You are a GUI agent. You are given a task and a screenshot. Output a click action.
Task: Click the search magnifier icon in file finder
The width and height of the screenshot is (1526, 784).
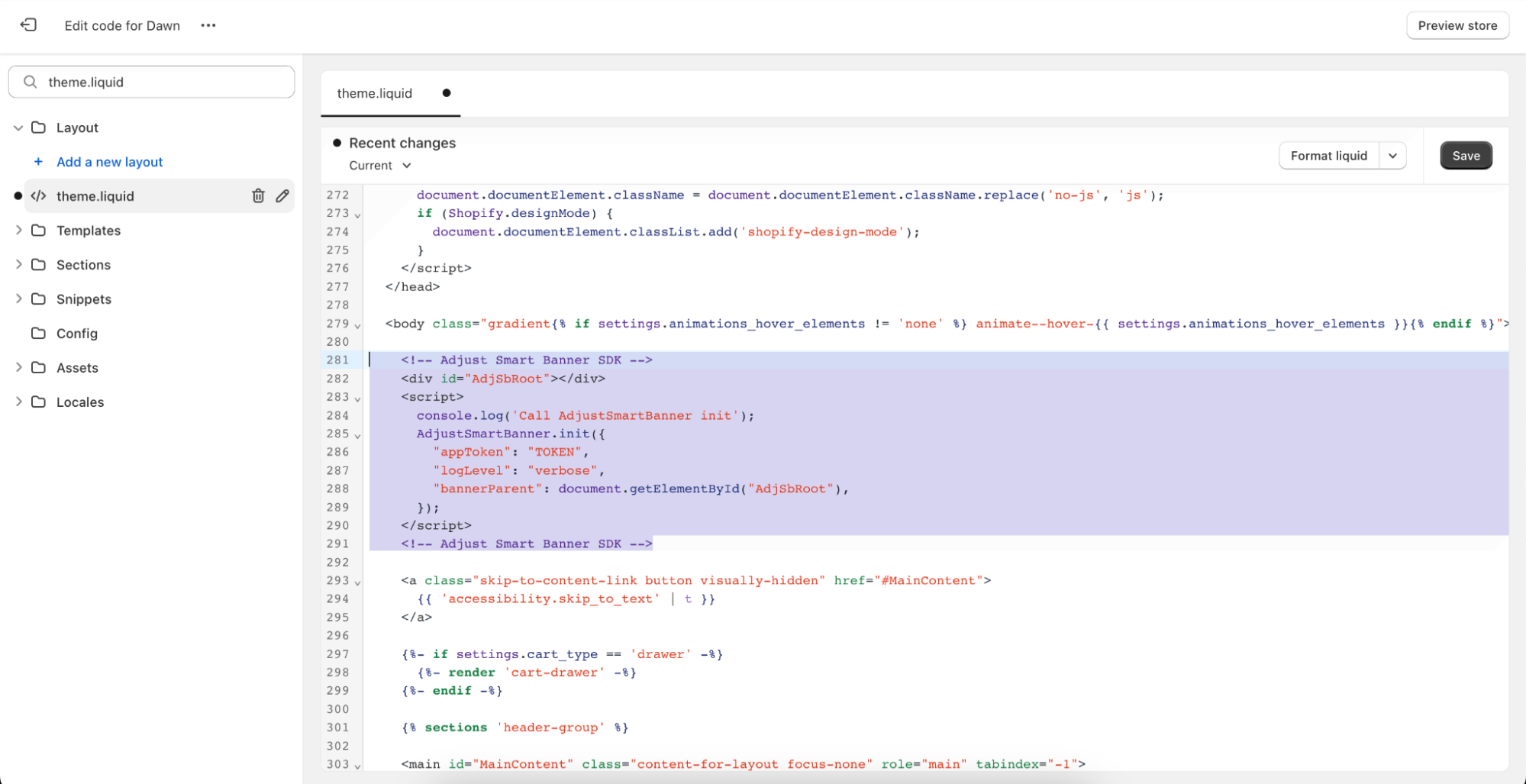[x=30, y=81]
